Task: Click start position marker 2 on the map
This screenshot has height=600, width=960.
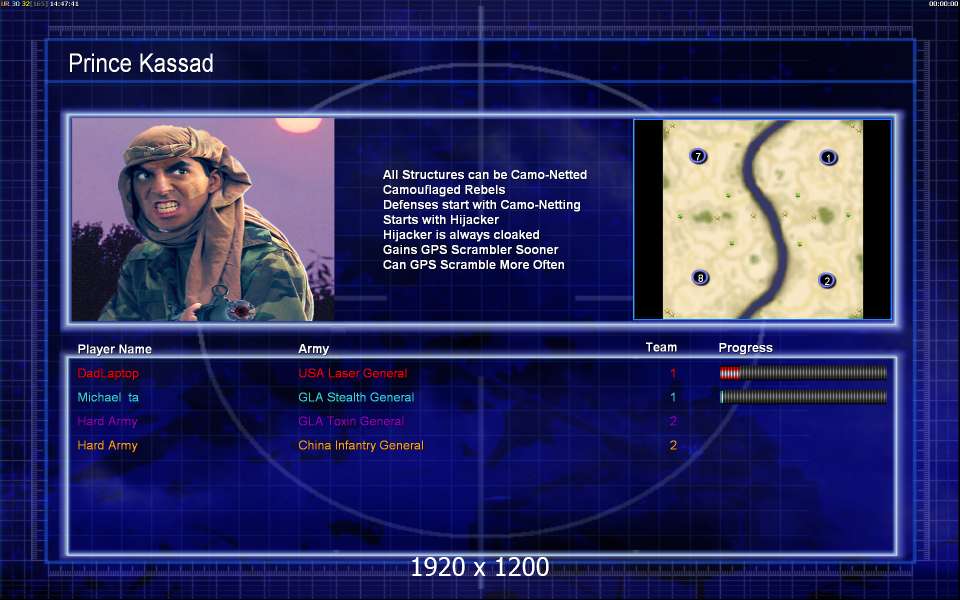Action: [x=827, y=280]
